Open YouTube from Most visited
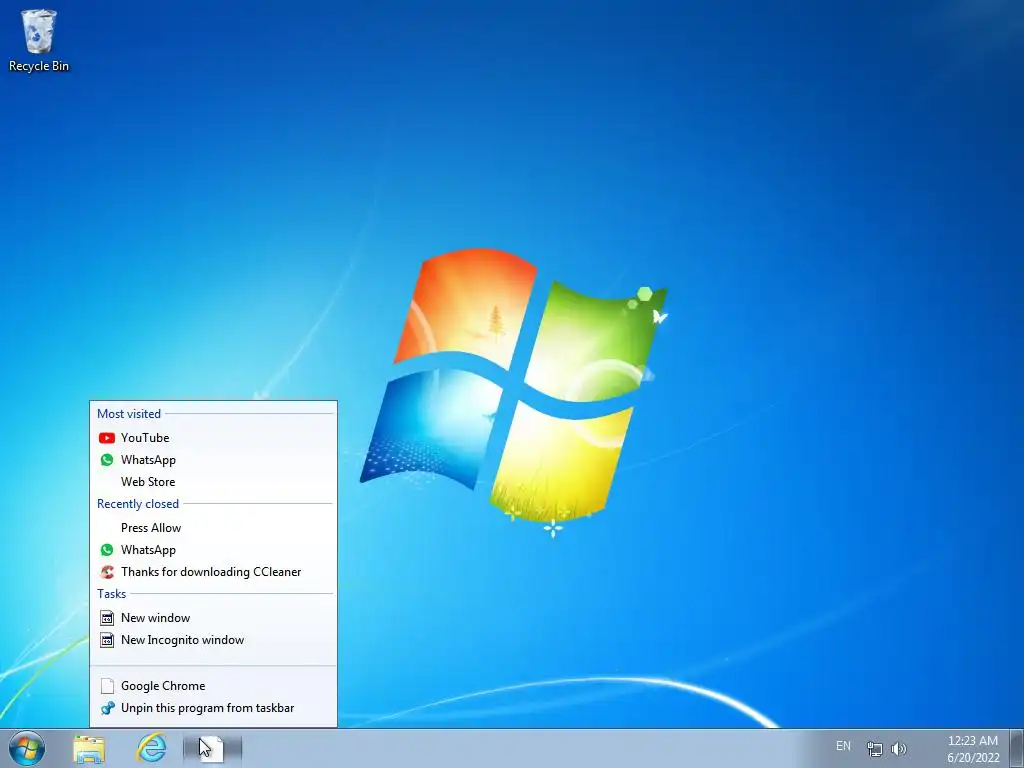The height and width of the screenshot is (768, 1024). pos(213,438)
